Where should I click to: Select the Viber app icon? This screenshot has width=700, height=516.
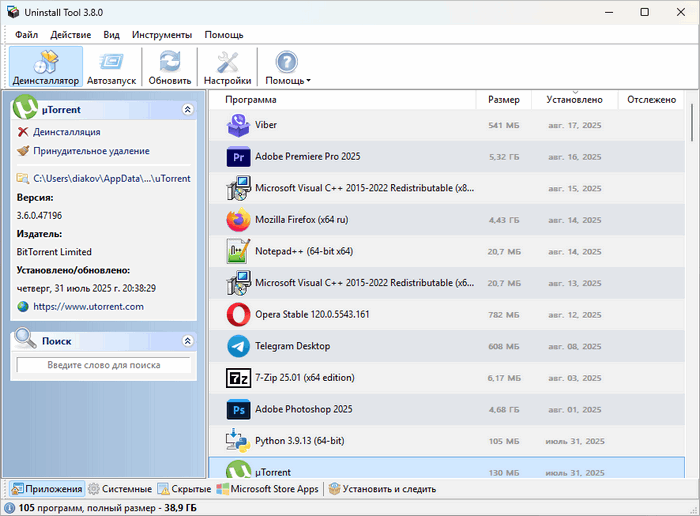point(238,125)
